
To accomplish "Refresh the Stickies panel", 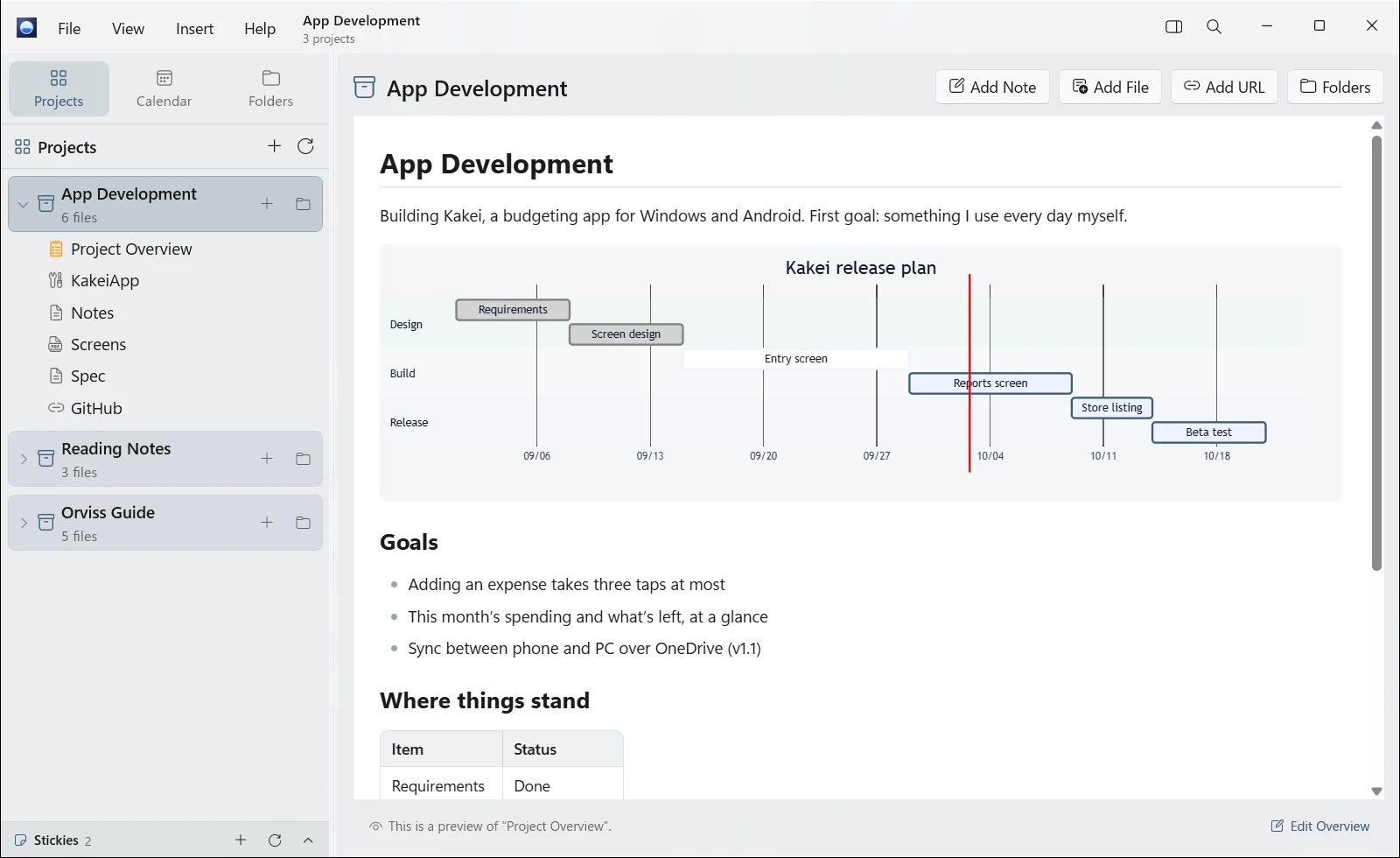I will [x=275, y=840].
